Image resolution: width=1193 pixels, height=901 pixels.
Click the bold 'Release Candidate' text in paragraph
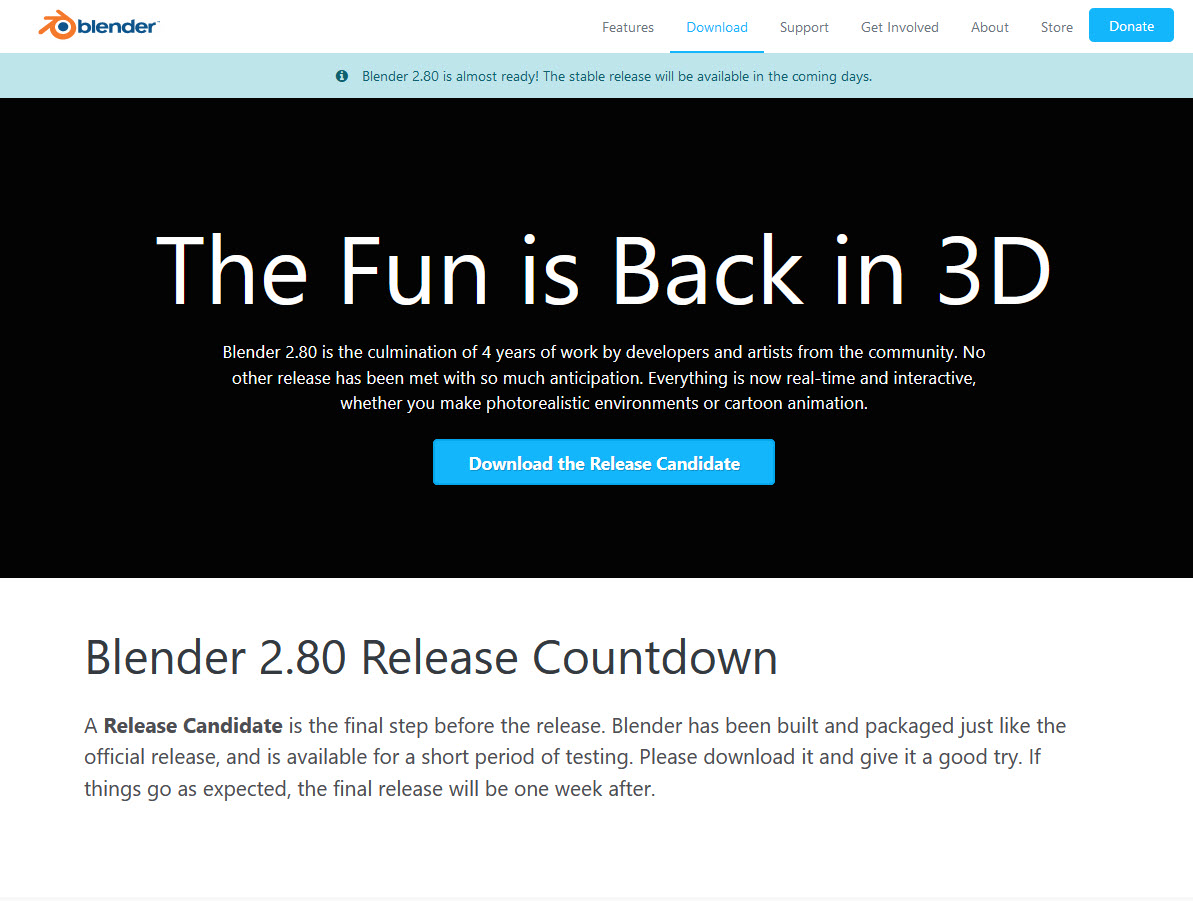193,726
